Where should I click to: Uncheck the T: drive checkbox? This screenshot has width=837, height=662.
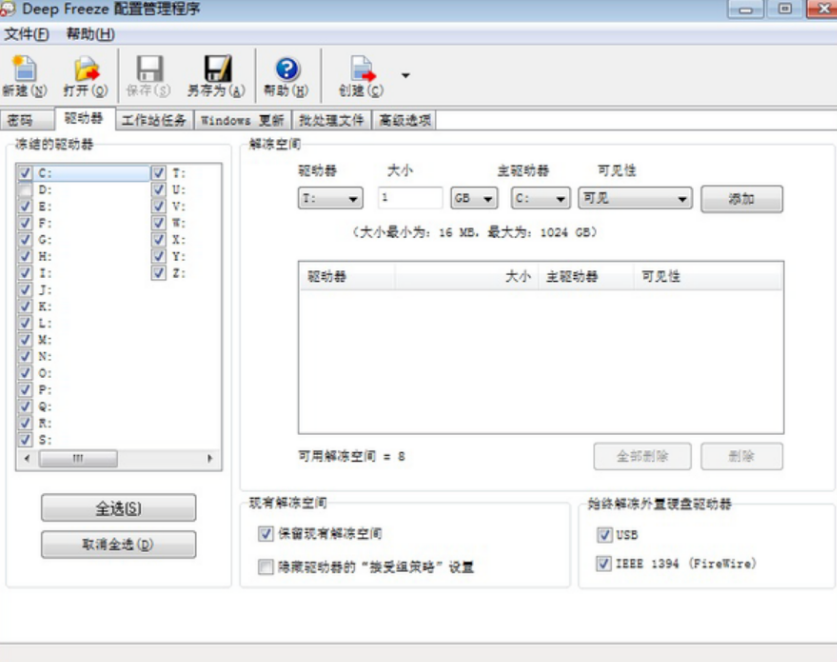159,173
